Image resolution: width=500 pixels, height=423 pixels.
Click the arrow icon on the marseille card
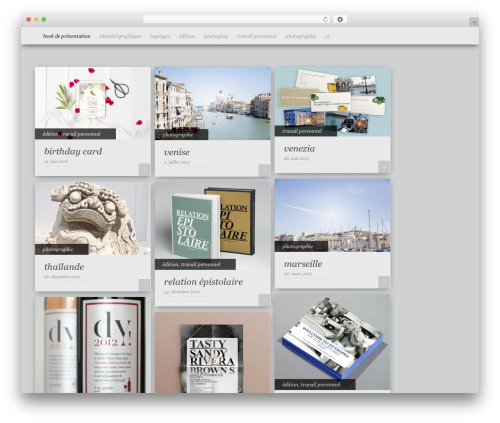[384, 282]
